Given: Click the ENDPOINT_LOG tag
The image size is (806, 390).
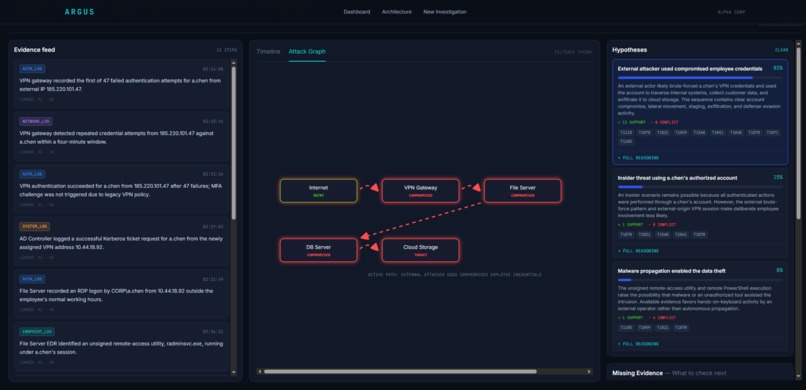Looking at the screenshot, I should coord(36,332).
